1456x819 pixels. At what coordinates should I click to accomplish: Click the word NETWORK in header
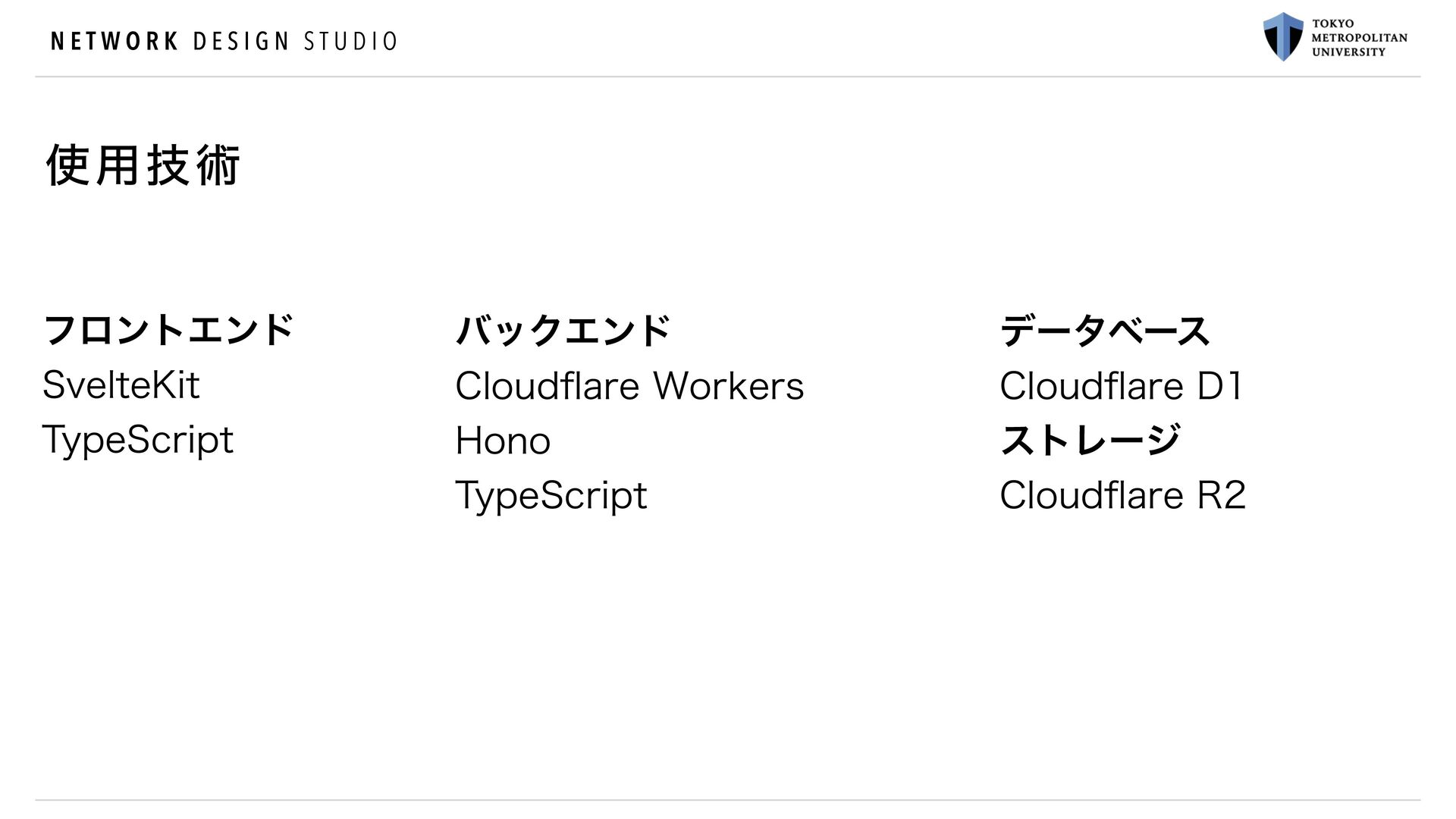115,41
